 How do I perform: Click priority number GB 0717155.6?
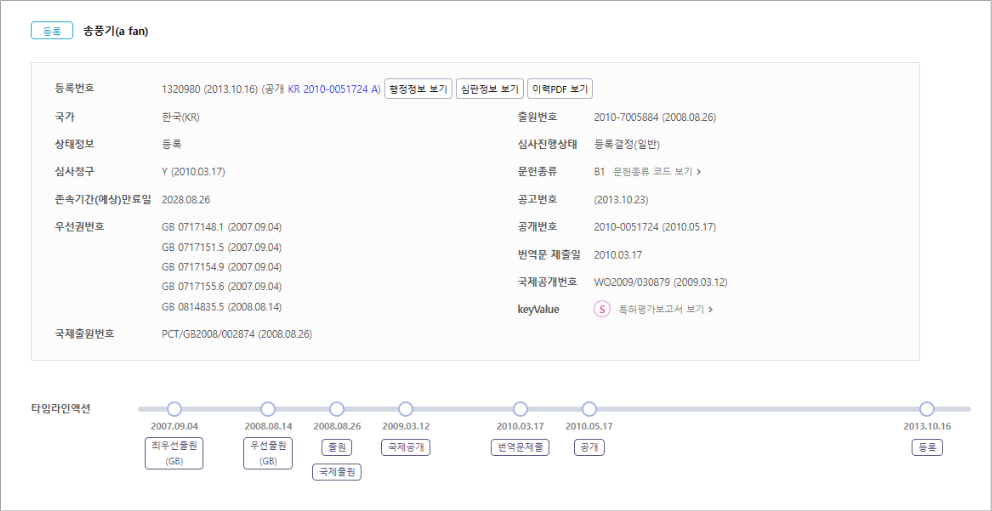[221, 286]
